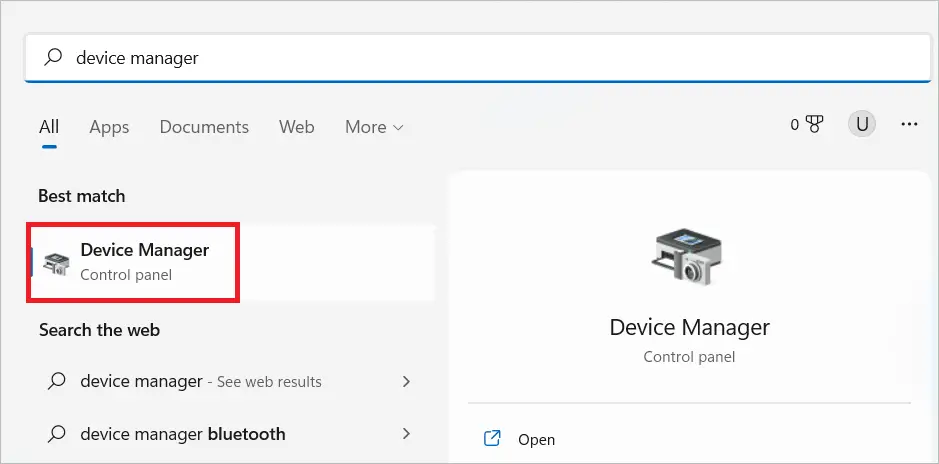The height and width of the screenshot is (464, 939).
Task: Click the small Device Manager icon in results
Action: click(x=57, y=263)
